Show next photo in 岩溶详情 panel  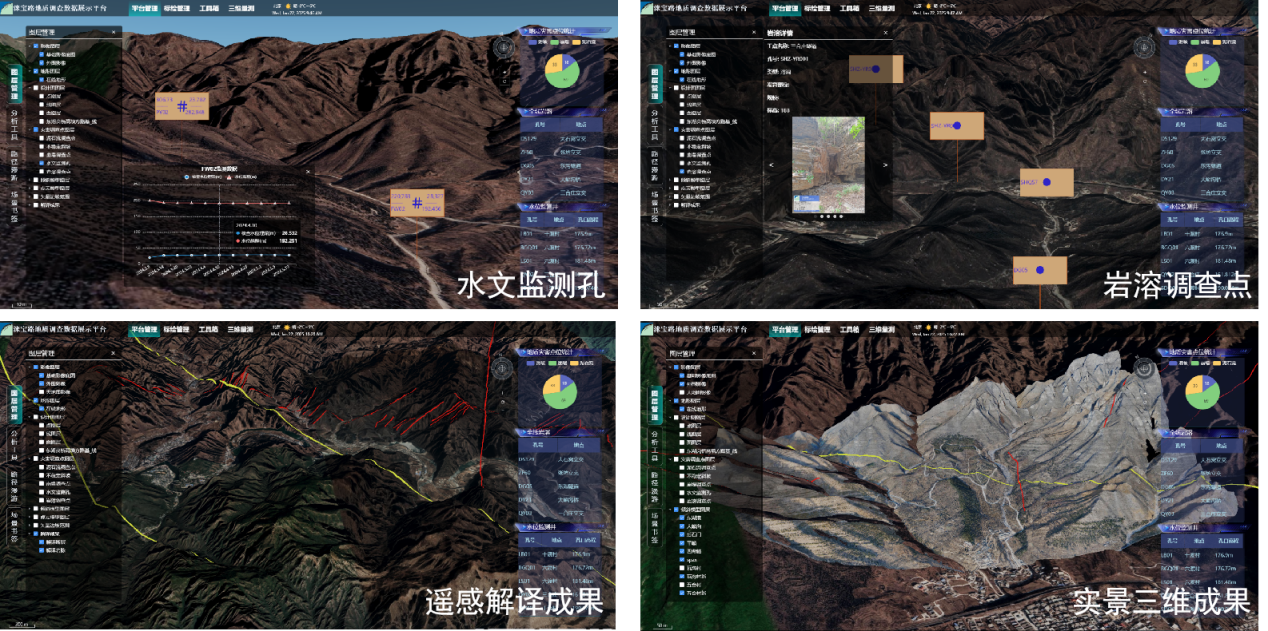[885, 165]
